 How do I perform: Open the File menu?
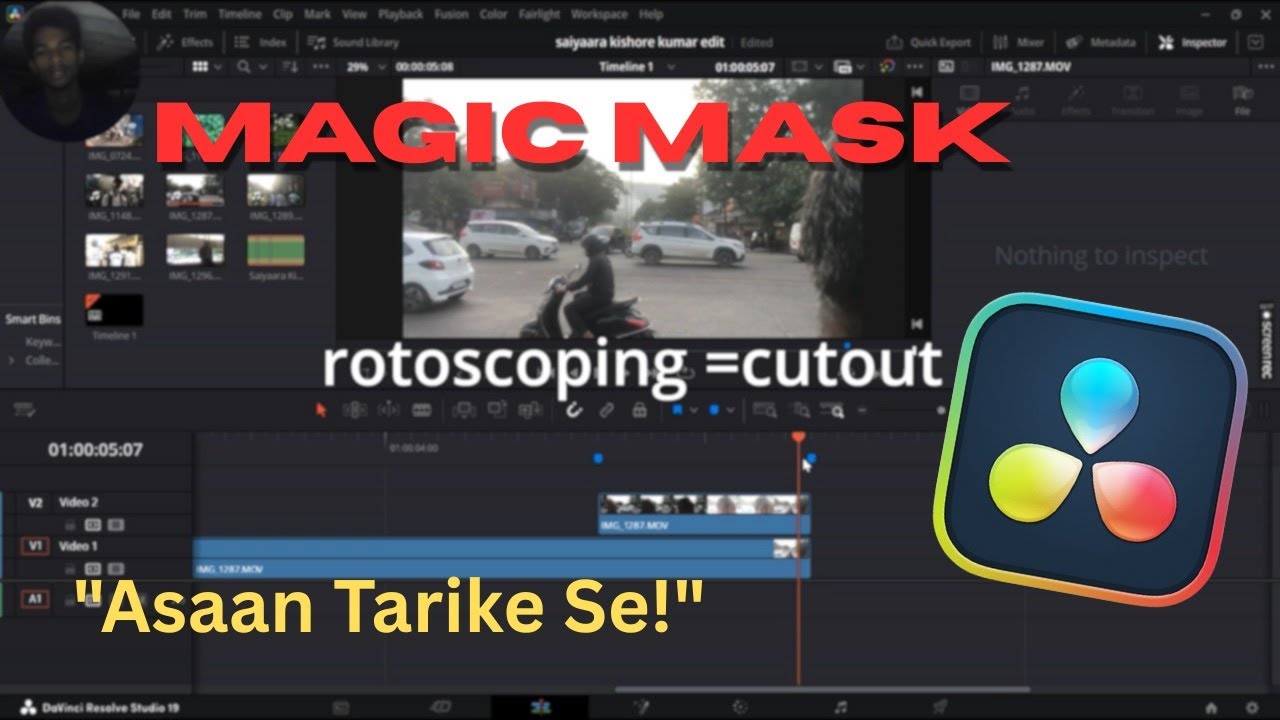coord(129,14)
